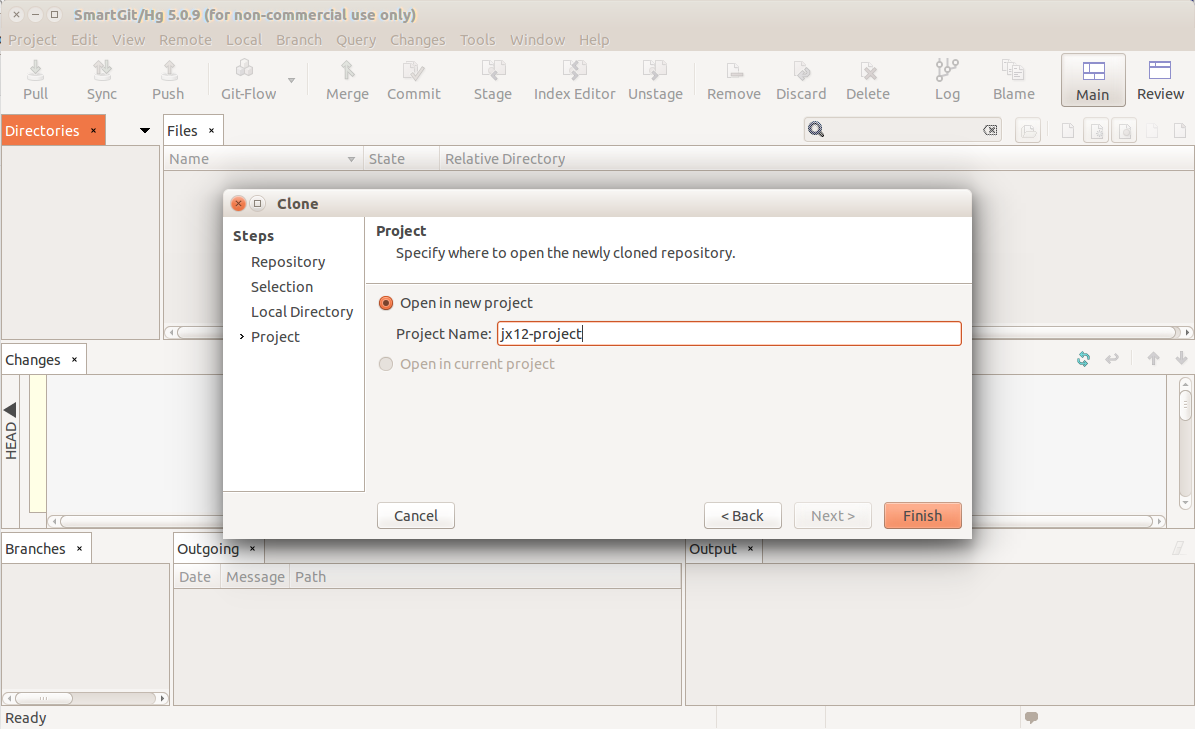Click the Message column header in Outgoing
The image size is (1195, 729).
255,577
